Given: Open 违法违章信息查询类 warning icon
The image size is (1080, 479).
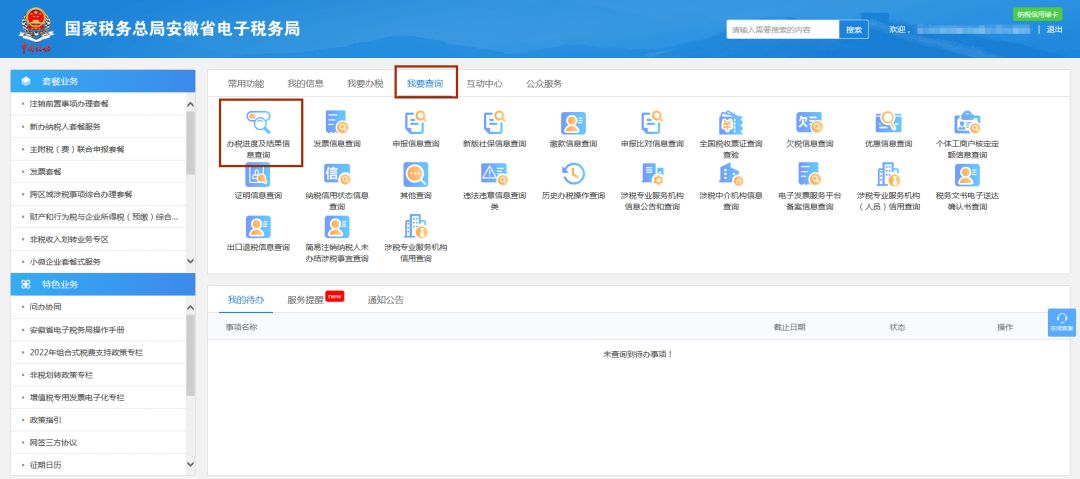Looking at the screenshot, I should click(494, 174).
